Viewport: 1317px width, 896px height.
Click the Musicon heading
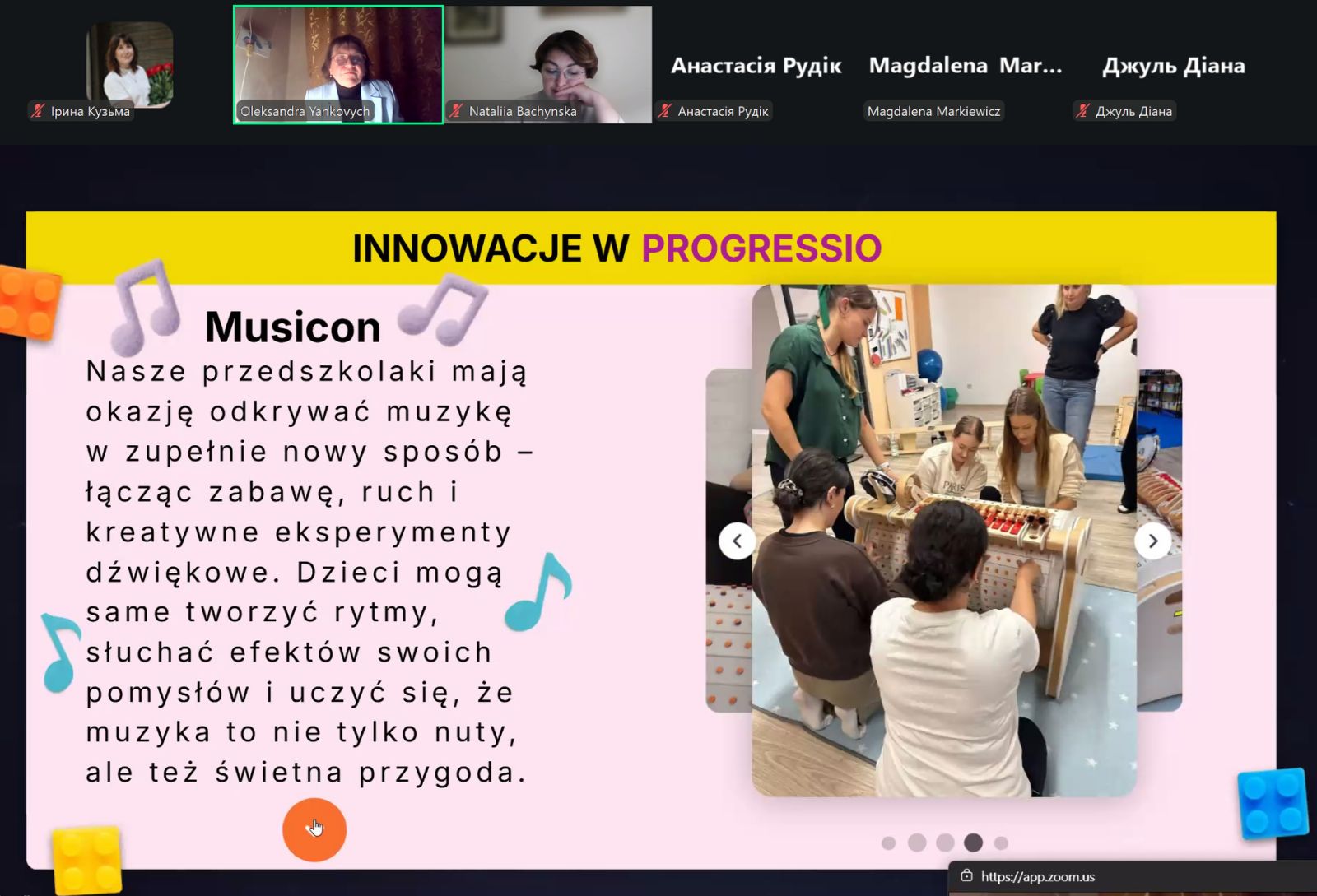tap(292, 327)
